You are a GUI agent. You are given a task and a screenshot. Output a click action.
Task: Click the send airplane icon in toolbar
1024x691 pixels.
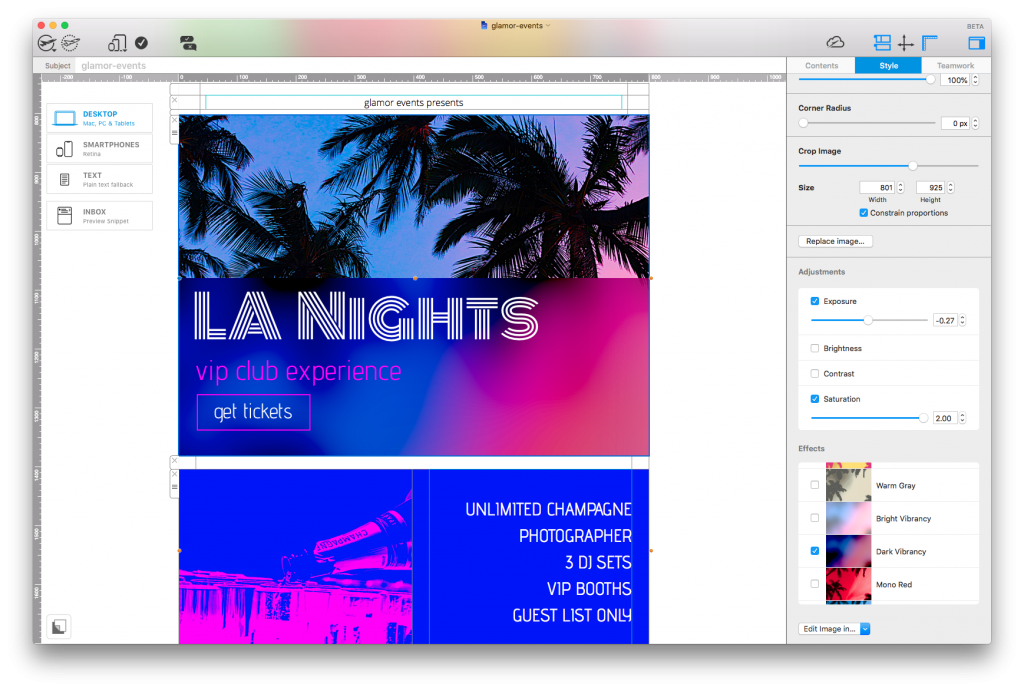click(47, 43)
